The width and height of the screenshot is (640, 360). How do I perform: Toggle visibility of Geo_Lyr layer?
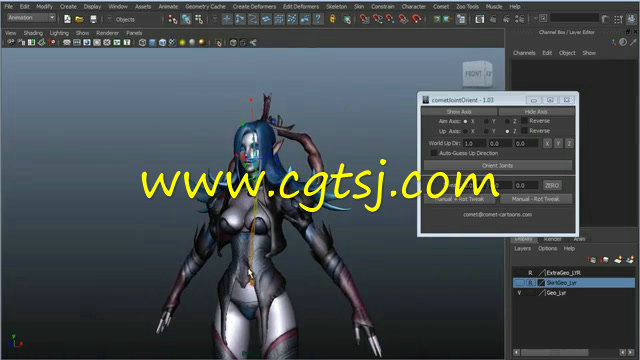(519, 293)
